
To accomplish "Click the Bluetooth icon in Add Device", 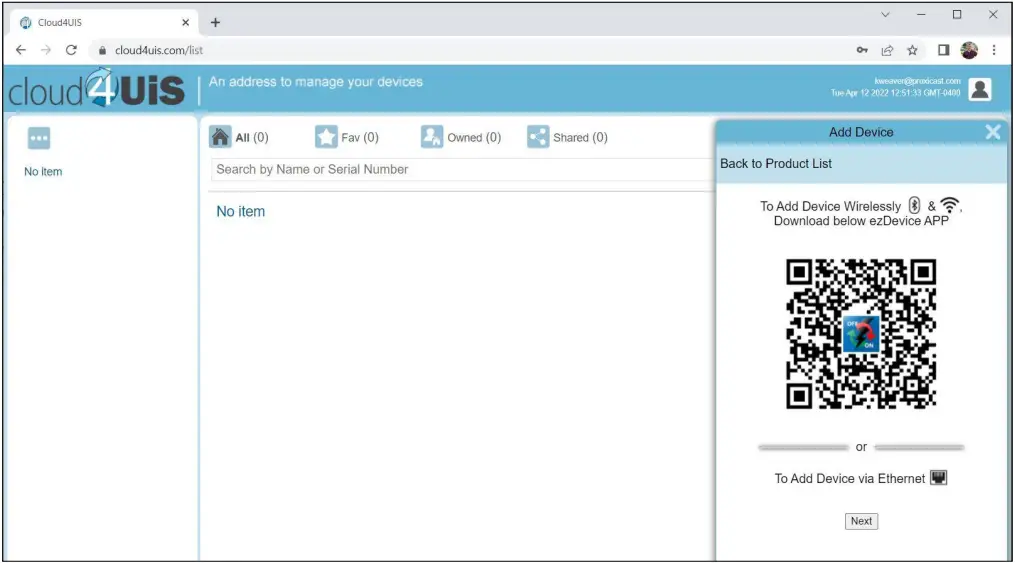I will pyautogui.click(x=914, y=205).
